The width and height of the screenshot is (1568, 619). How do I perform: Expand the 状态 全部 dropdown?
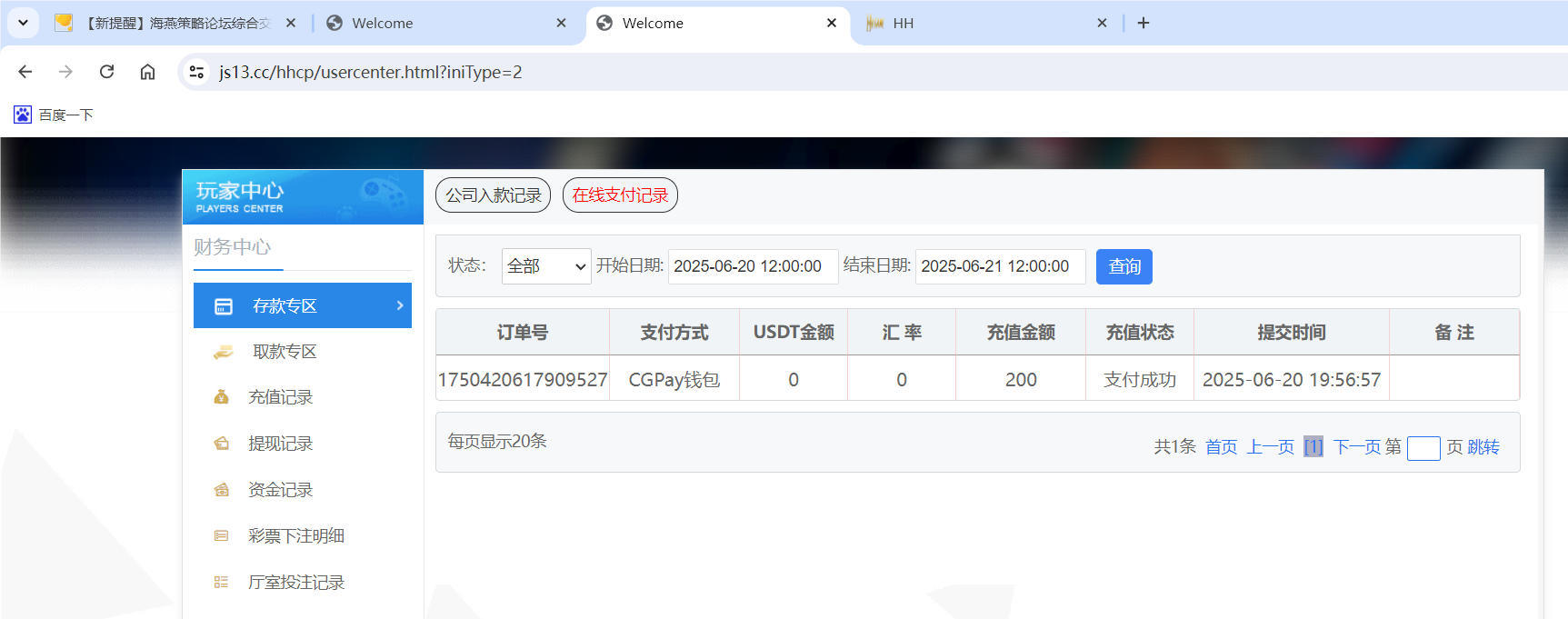point(546,266)
